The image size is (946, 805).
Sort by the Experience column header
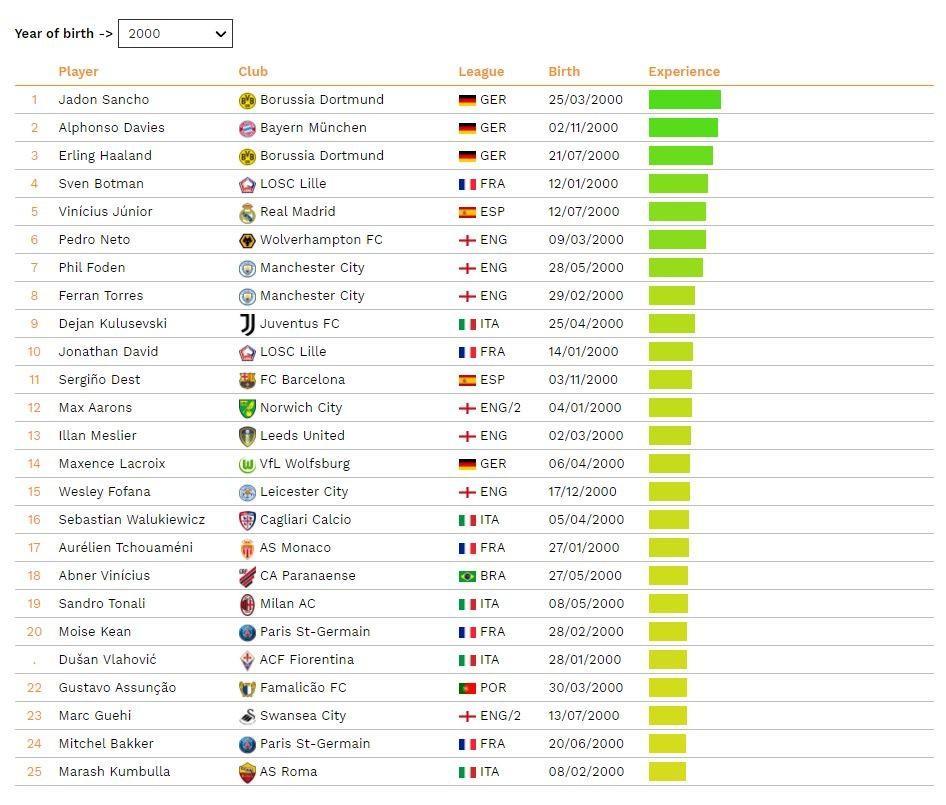pyautogui.click(x=684, y=72)
